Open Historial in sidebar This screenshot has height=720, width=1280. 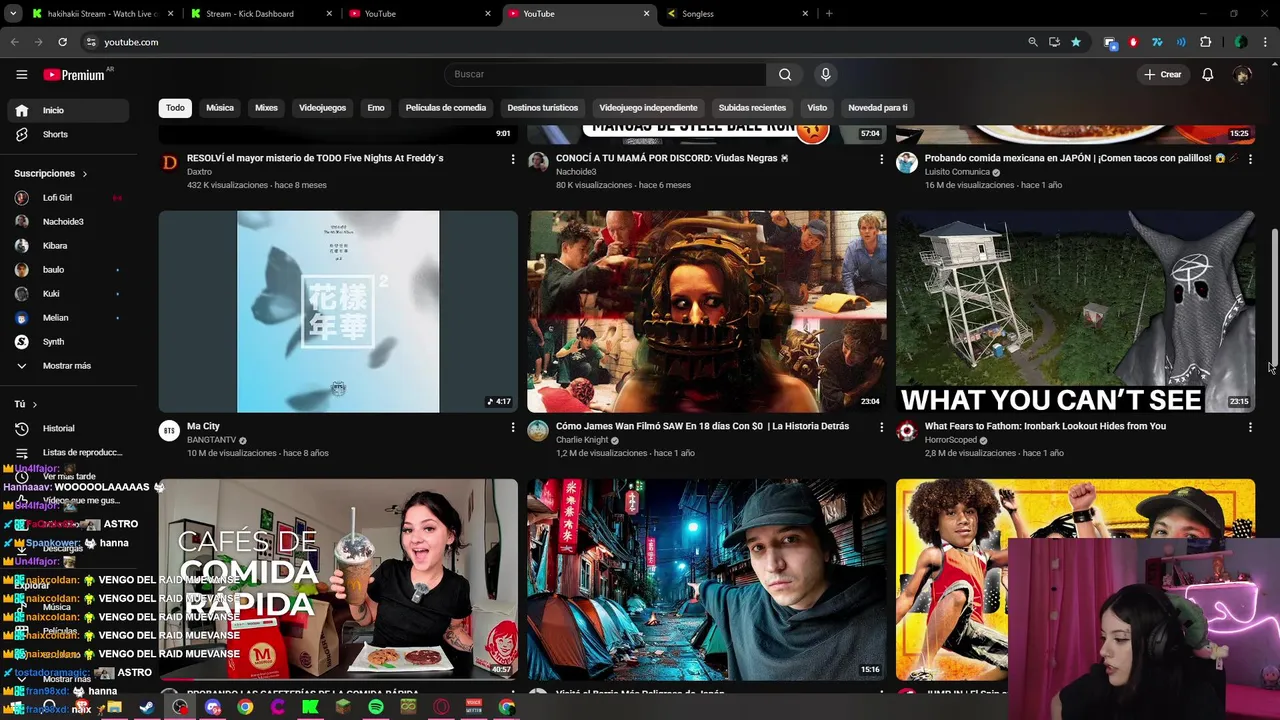tap(68, 428)
